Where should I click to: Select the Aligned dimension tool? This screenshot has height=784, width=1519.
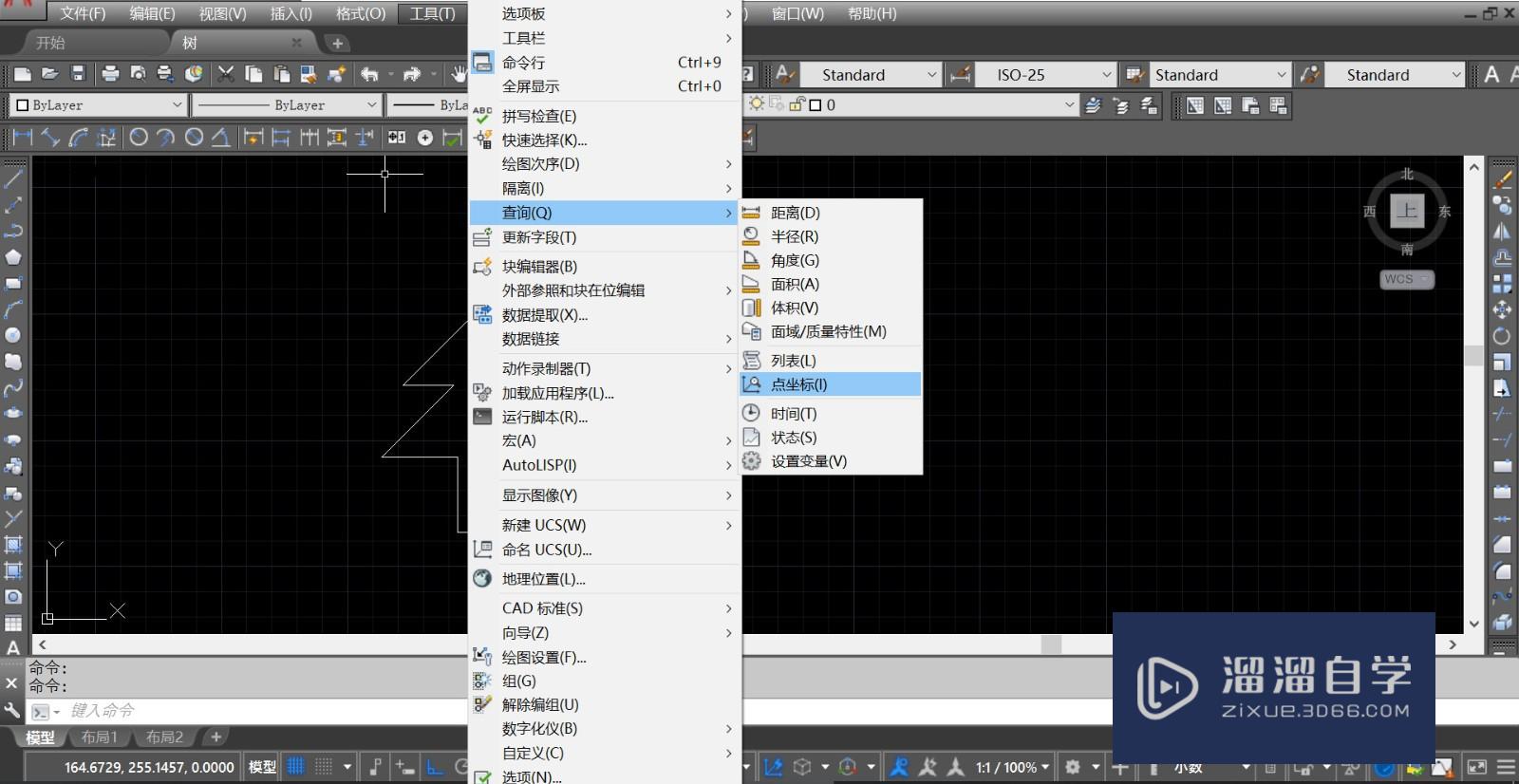click(x=50, y=138)
